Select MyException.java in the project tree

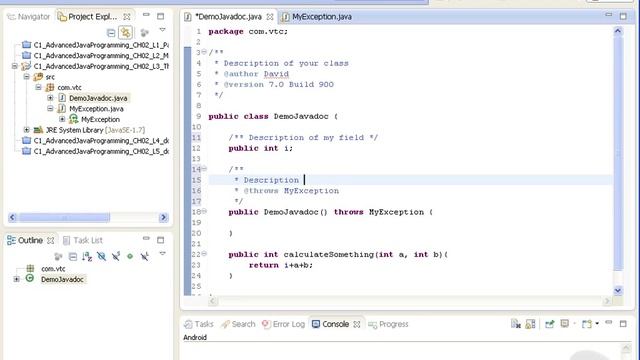(x=96, y=109)
